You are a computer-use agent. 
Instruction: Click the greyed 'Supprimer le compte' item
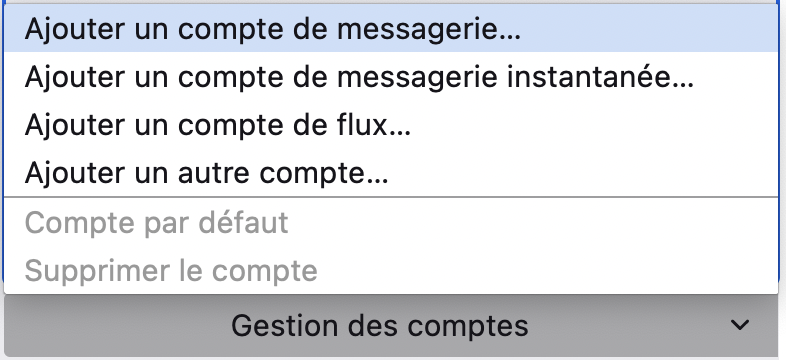click(390, 271)
